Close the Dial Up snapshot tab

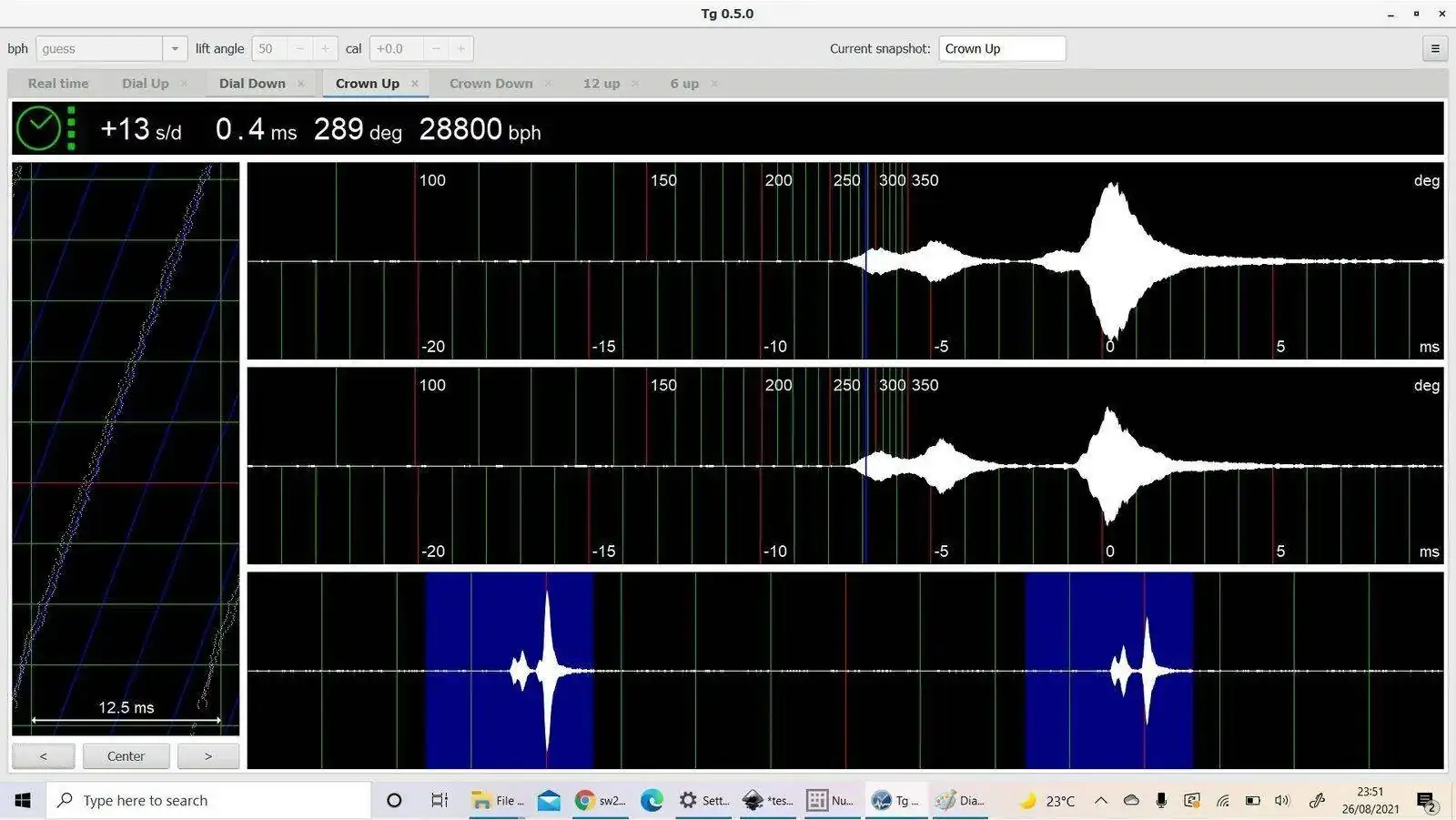click(x=184, y=84)
